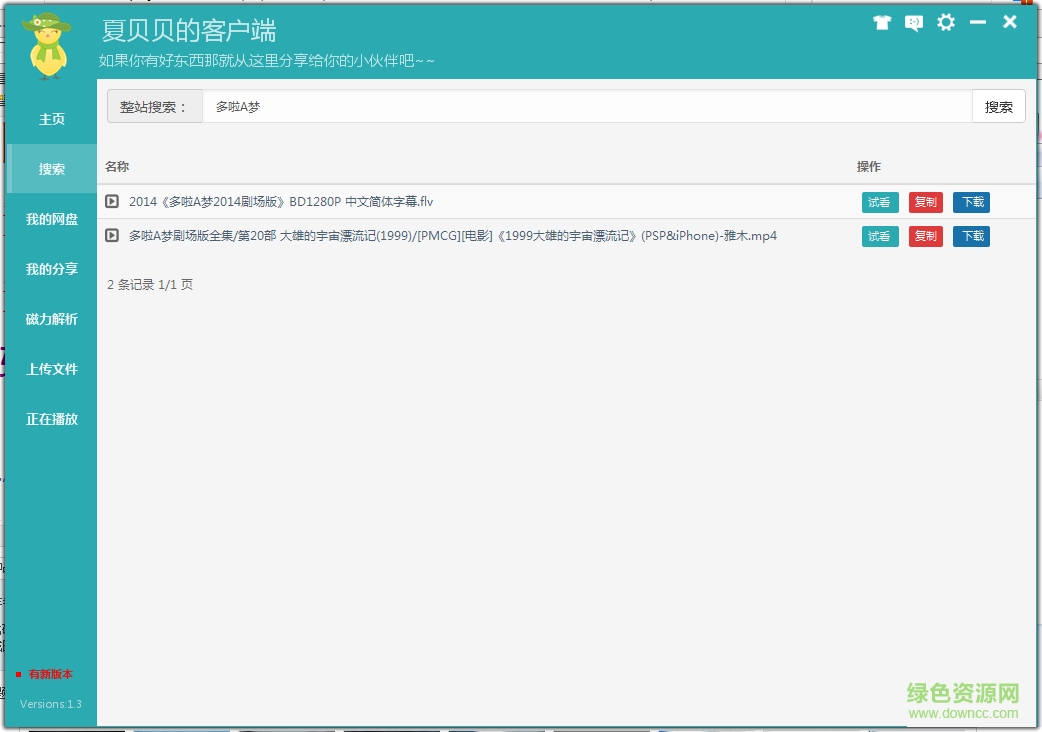Viewport: 1042px width, 732px height.
Task: Click the video icon beside the 雅木.mp4 file
Action: [111, 236]
